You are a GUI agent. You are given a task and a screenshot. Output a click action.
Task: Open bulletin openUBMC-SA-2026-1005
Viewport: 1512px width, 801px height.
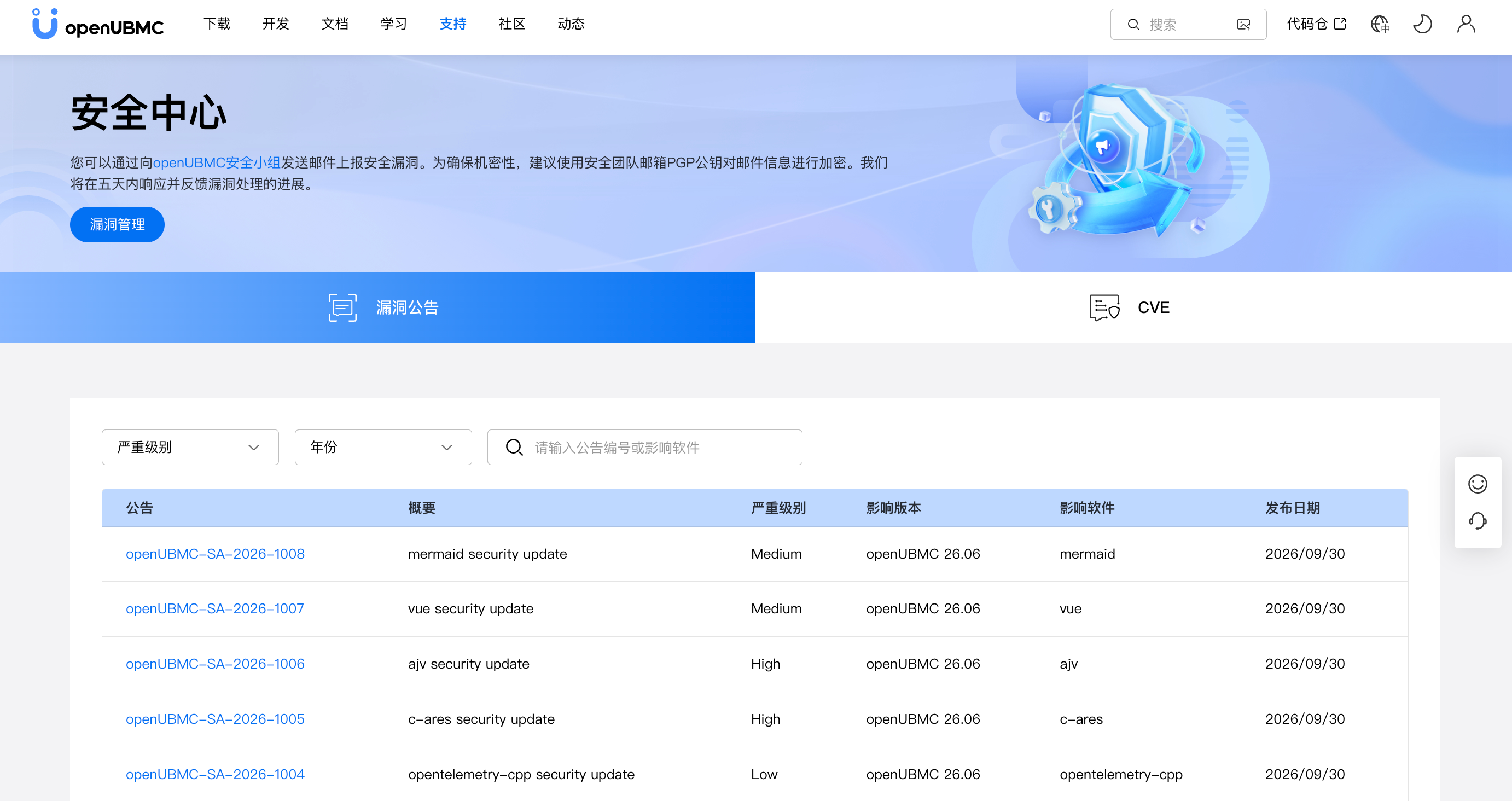point(215,719)
